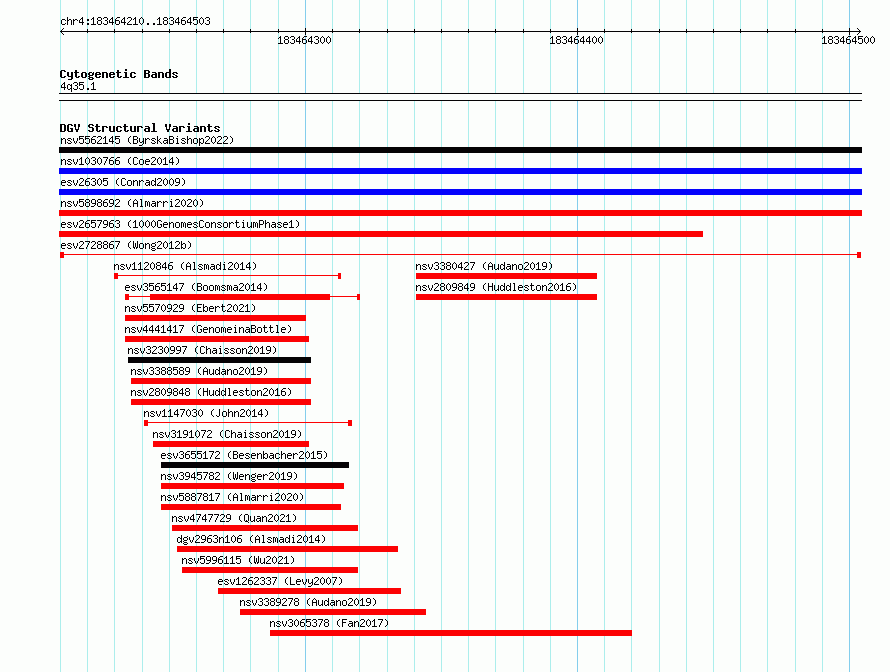This screenshot has height=672, width=890.
Task: Select the black nsv5562145 variant bar
Action: click(460, 150)
